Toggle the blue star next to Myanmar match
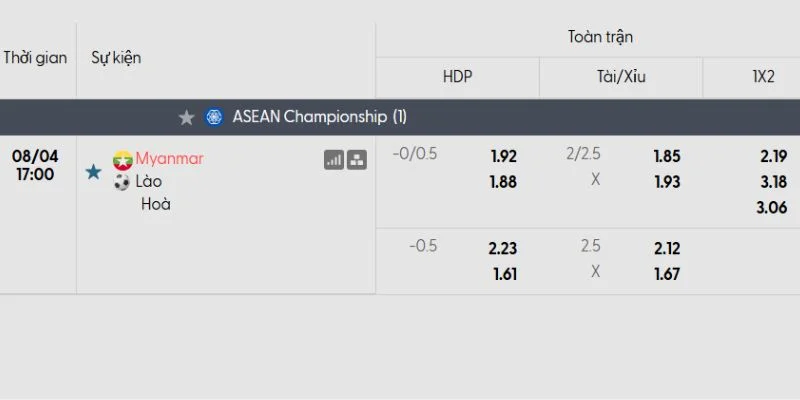 click(93, 172)
